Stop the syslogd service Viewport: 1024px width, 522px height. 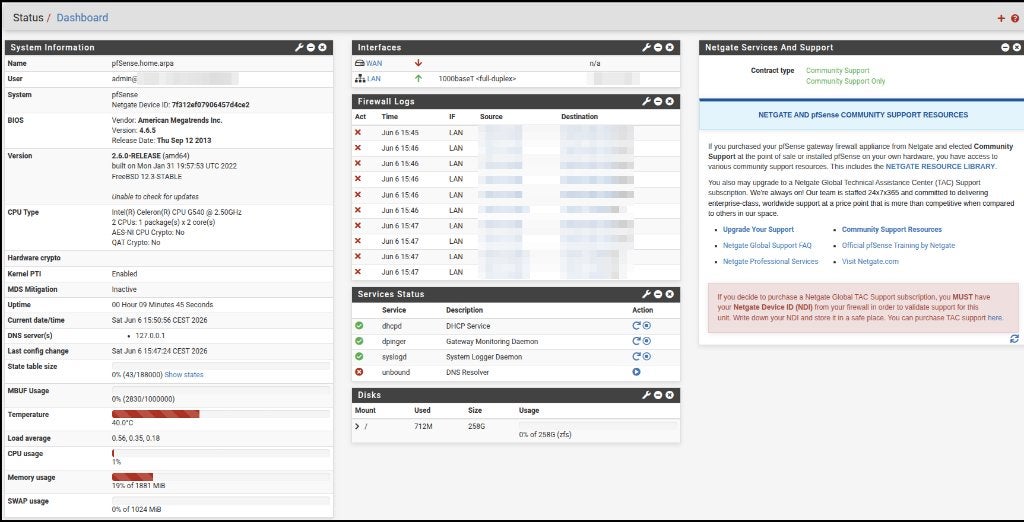point(647,357)
